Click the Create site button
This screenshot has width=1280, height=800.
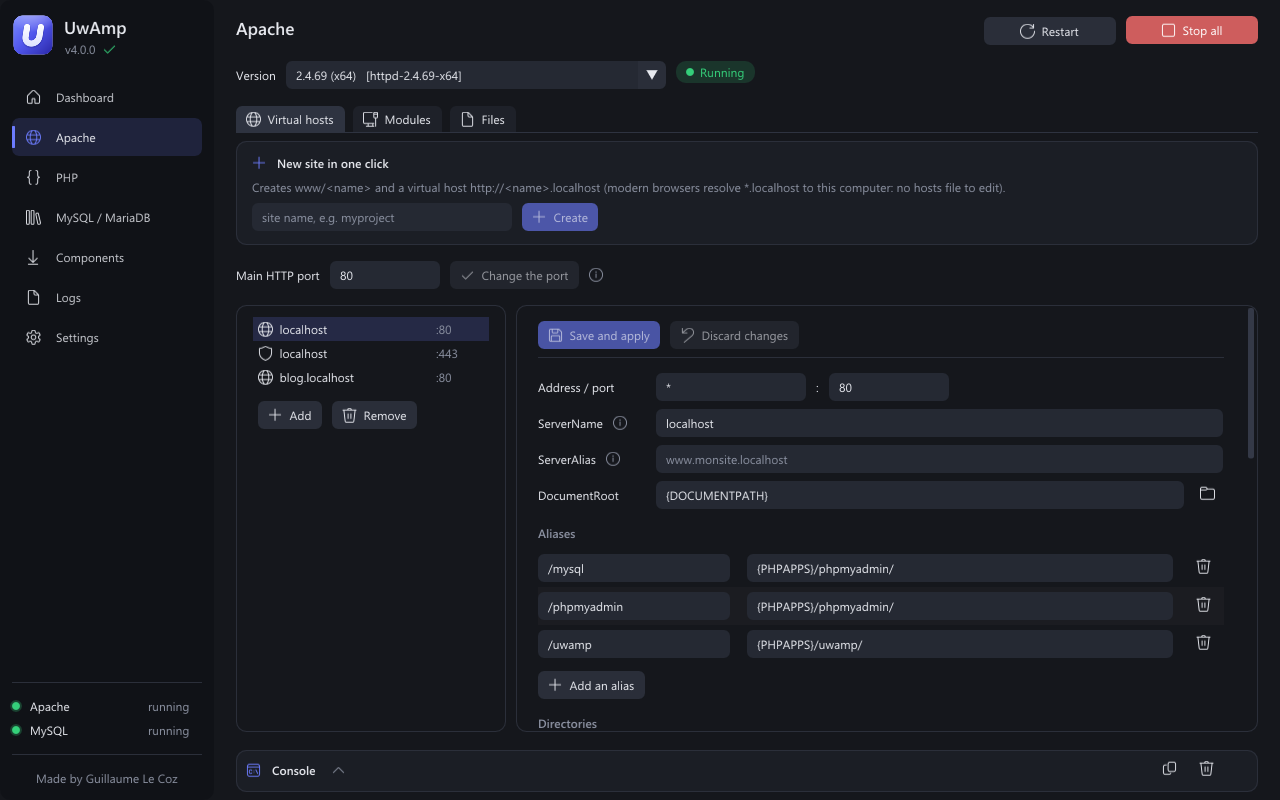pyautogui.click(x=559, y=217)
